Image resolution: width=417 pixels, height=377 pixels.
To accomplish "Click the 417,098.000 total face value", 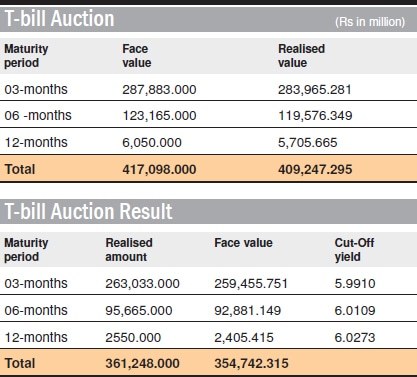I will click(159, 169).
